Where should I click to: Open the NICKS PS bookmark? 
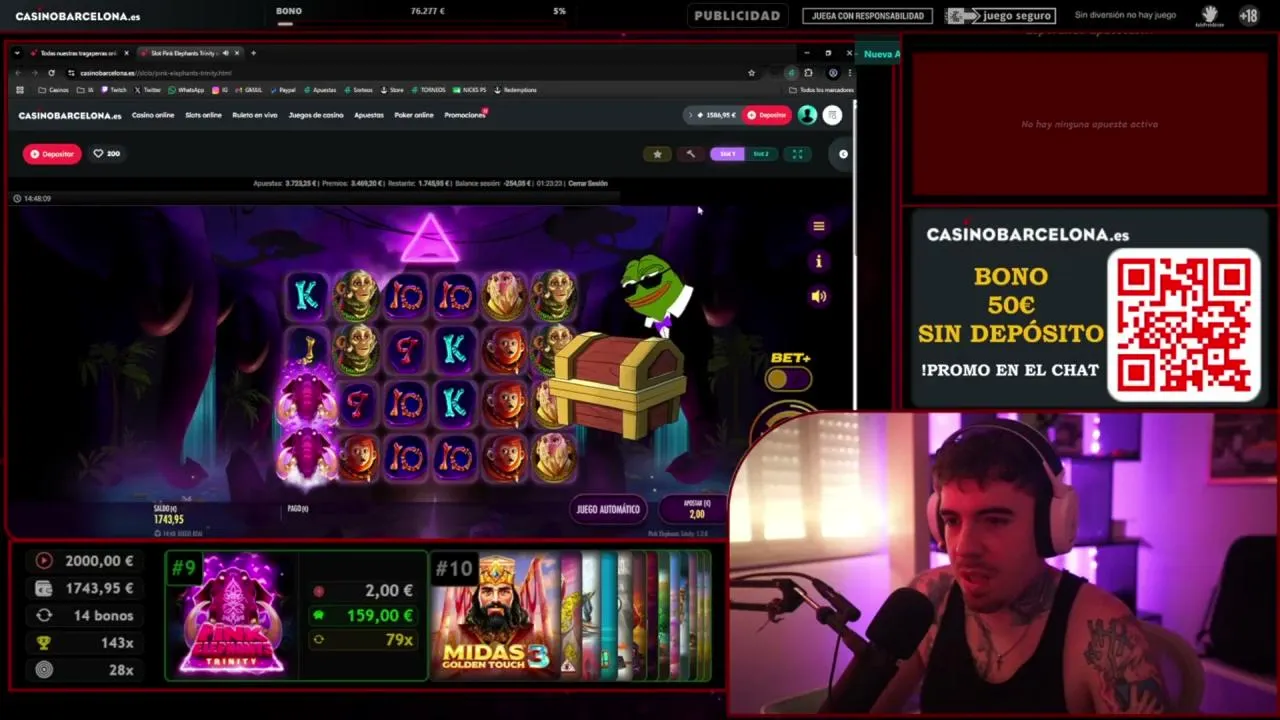pos(469,90)
